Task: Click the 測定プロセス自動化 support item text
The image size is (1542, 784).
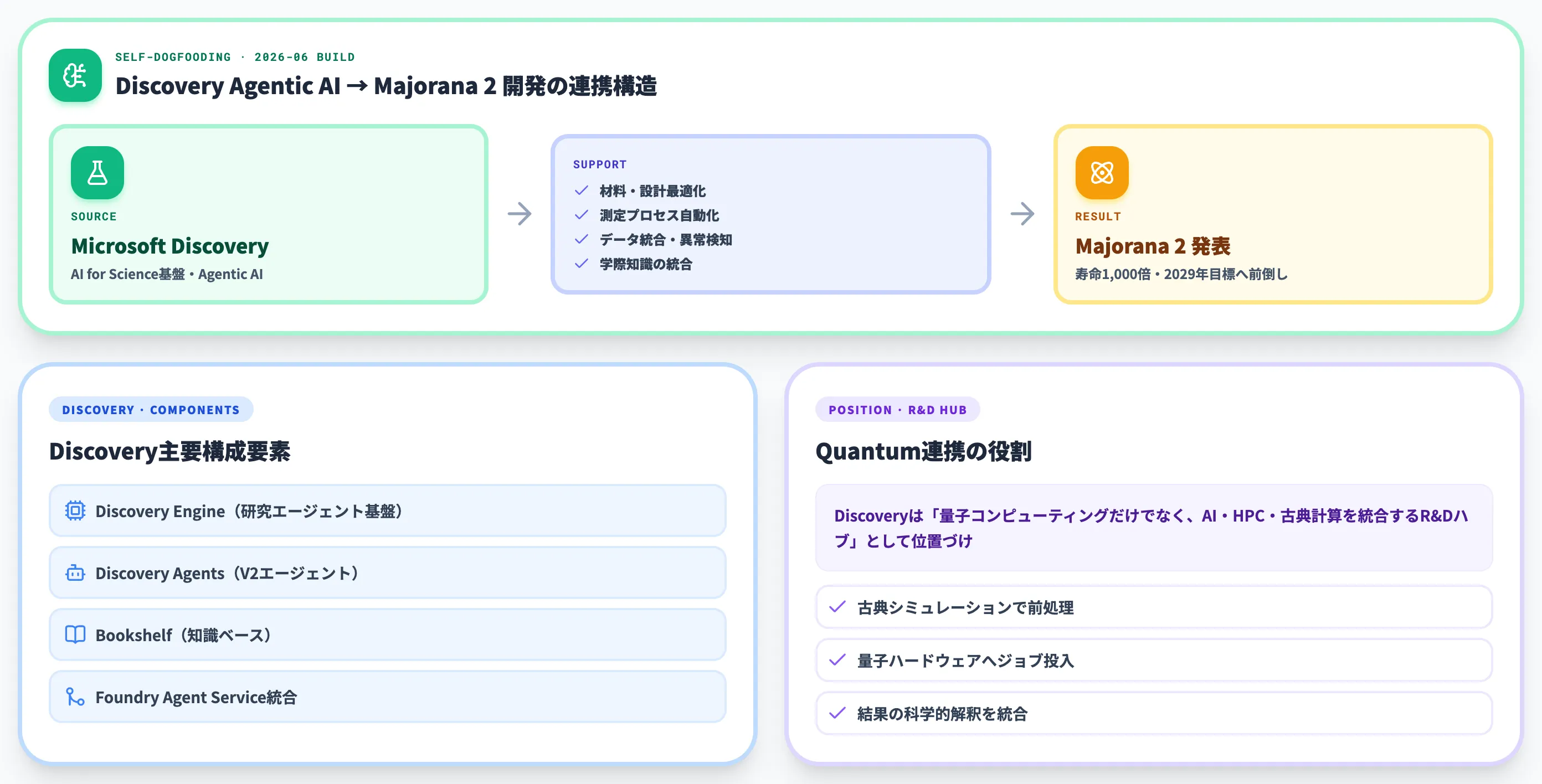Action: pos(659,215)
